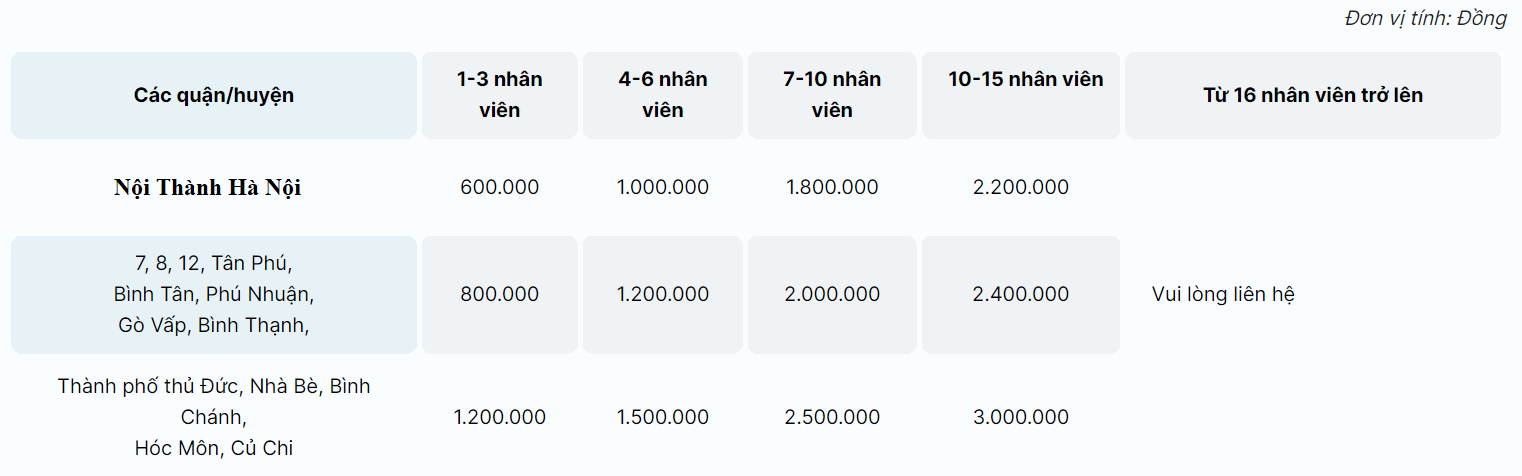Screen dimensions: 1522x476
Task: Click the 800.000 price cell
Action: tap(500, 295)
